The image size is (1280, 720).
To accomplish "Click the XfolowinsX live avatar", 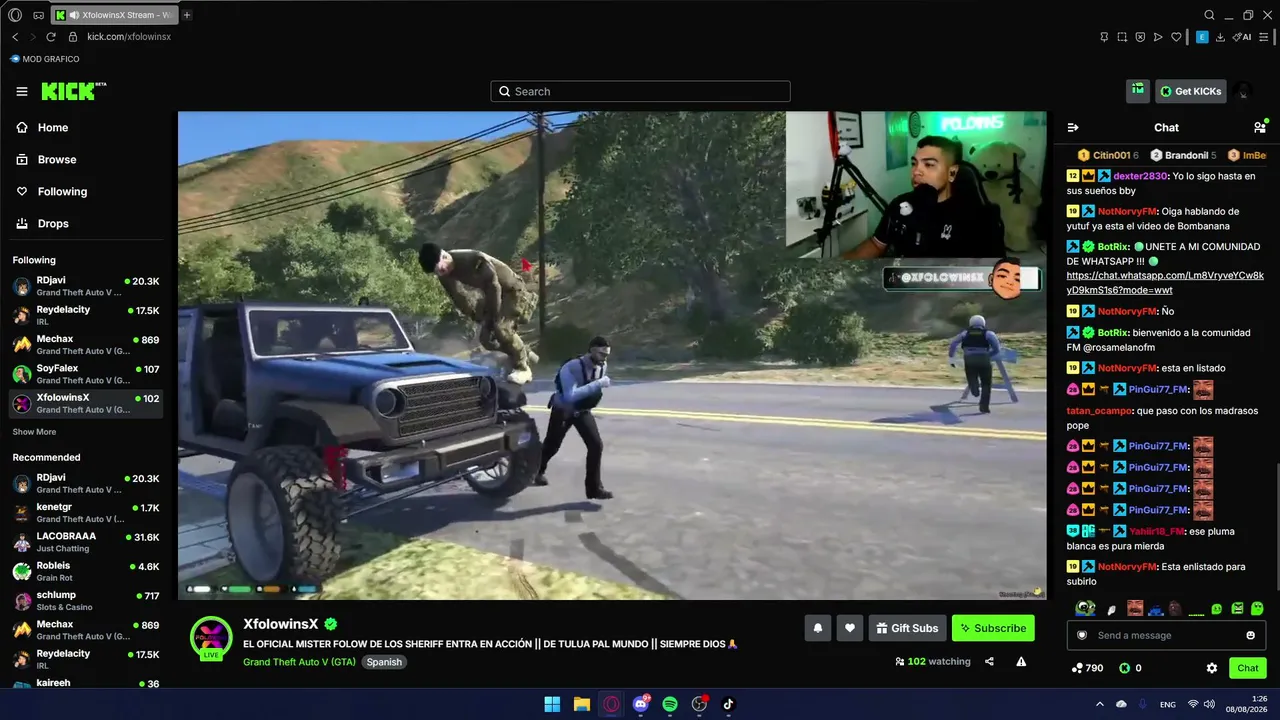I will [x=211, y=639].
